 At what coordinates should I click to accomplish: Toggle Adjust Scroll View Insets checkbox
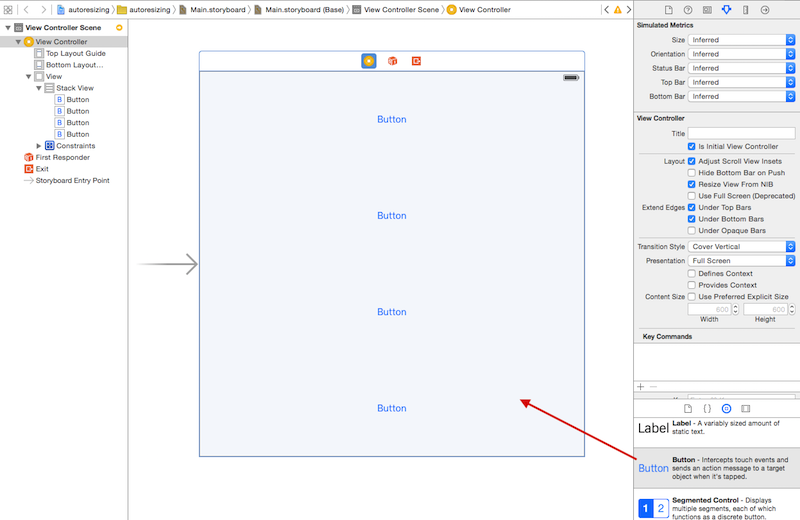[691, 161]
